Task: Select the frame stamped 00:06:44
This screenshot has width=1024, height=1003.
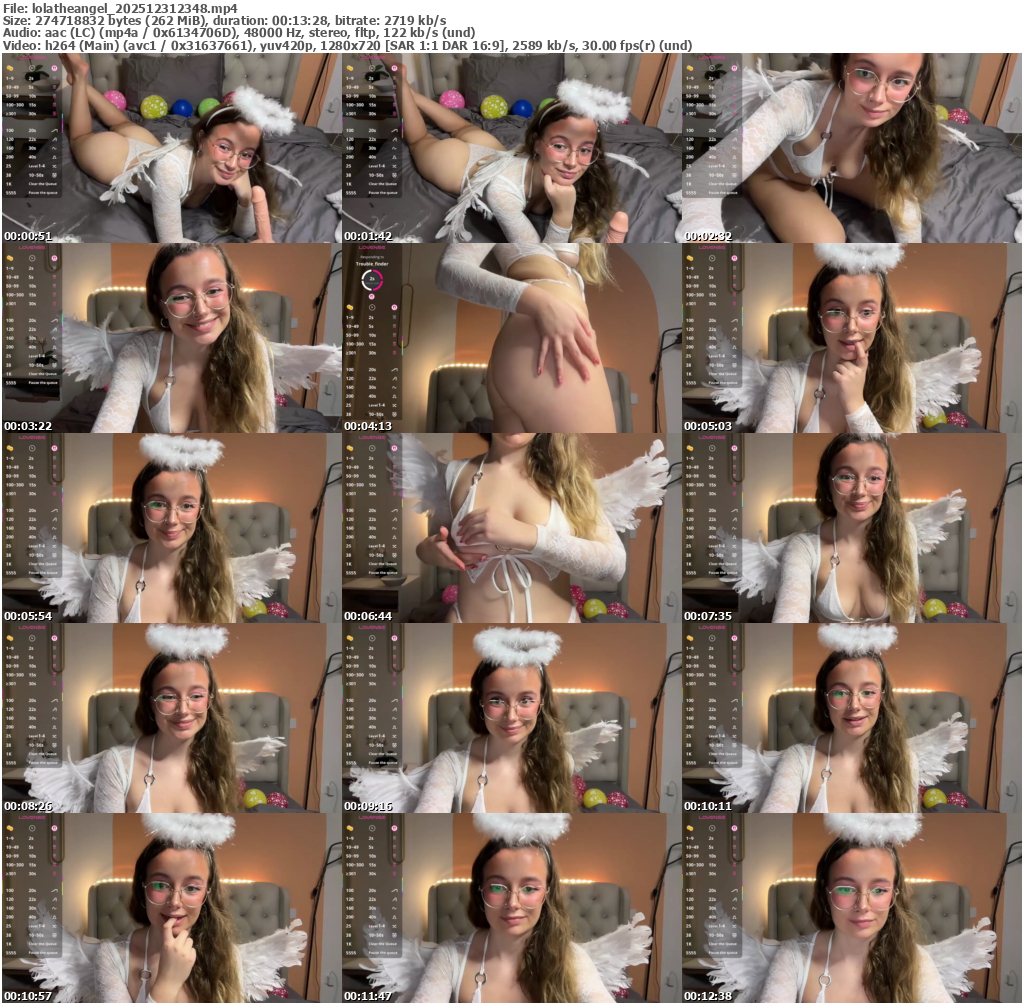Action: point(511,528)
